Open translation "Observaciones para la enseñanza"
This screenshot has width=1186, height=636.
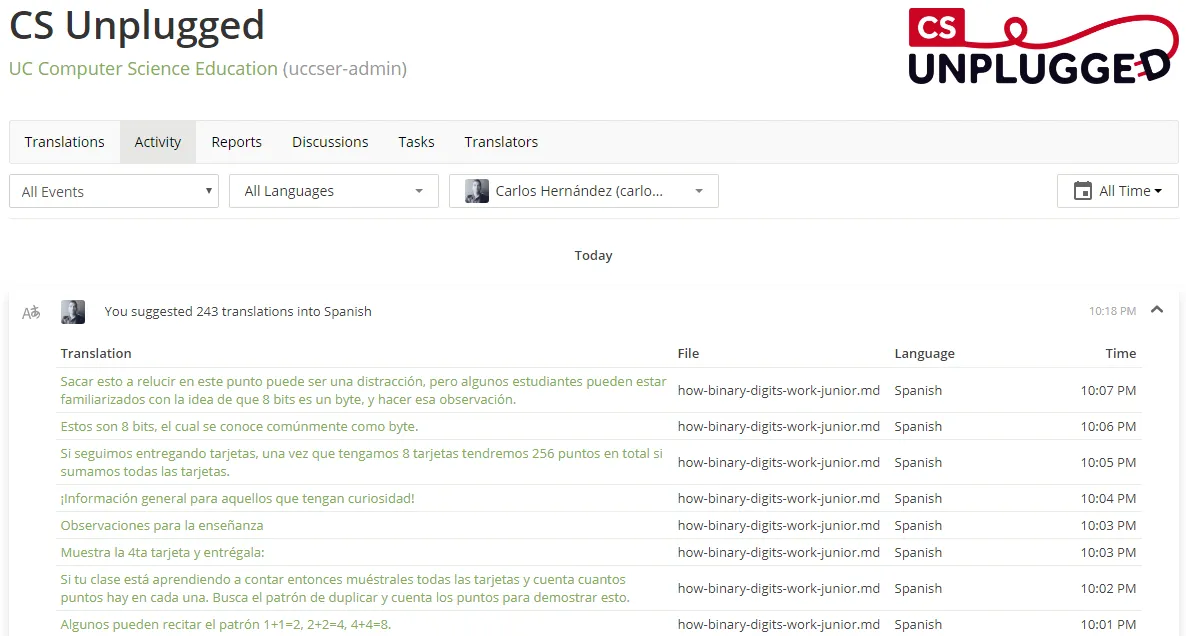pos(162,526)
